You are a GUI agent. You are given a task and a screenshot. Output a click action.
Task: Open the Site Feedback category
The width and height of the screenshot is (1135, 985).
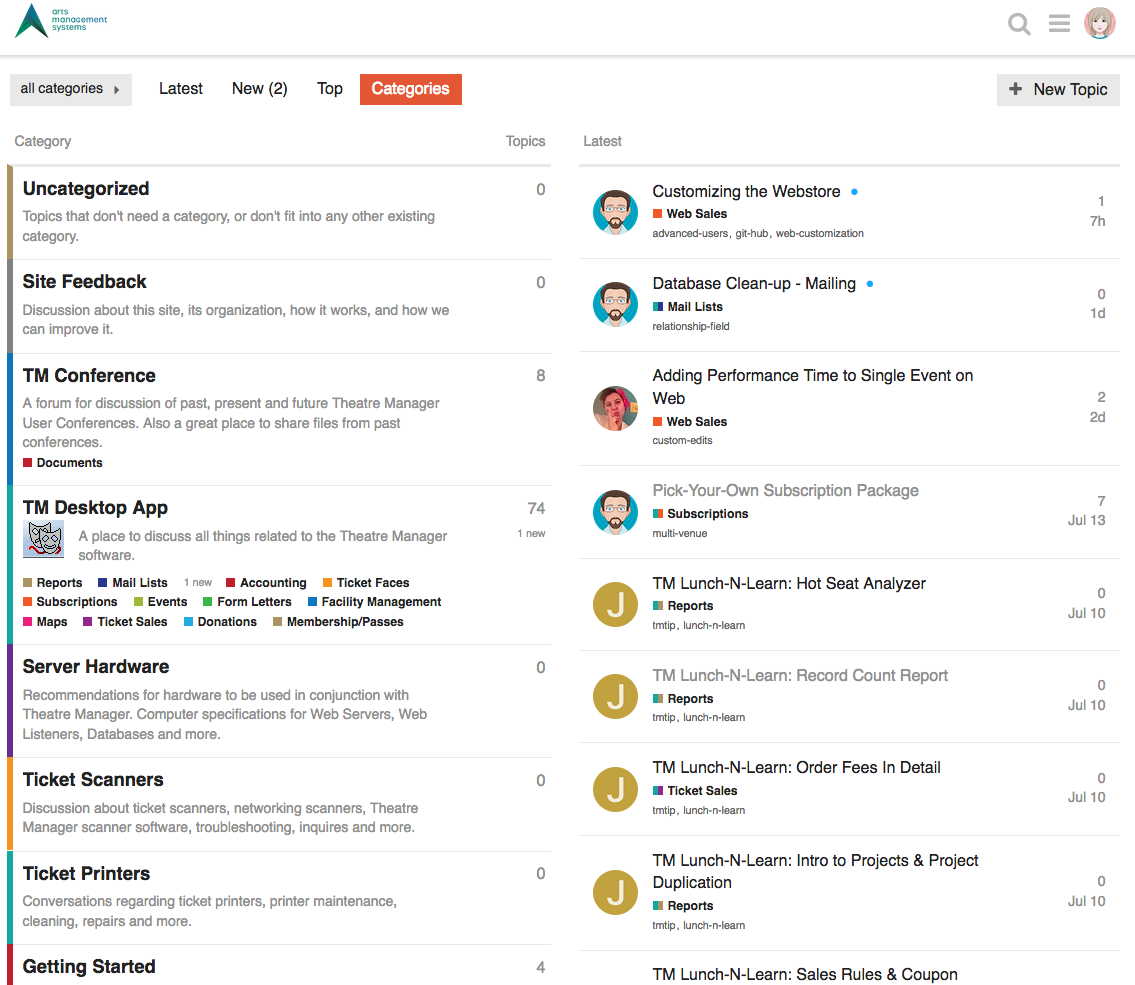click(84, 282)
